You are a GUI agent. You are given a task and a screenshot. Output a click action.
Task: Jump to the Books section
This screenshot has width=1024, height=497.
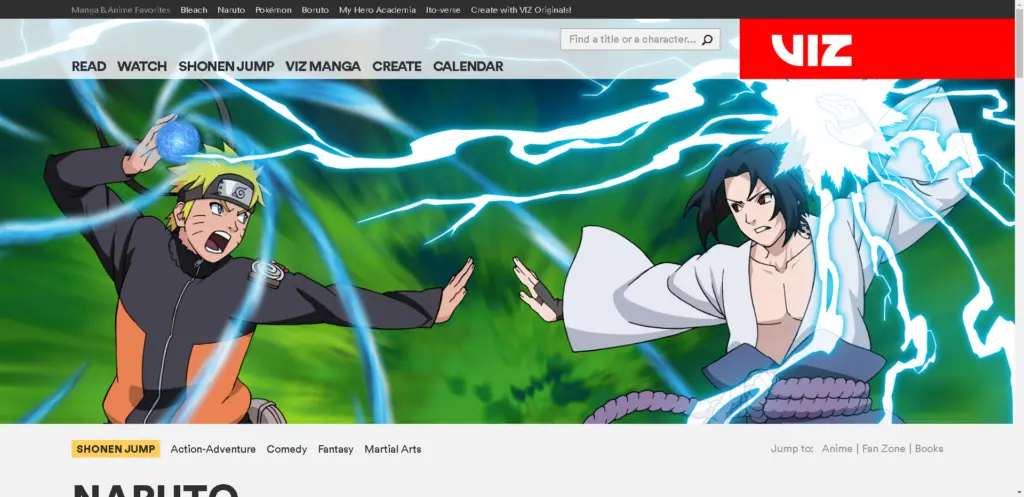point(929,449)
